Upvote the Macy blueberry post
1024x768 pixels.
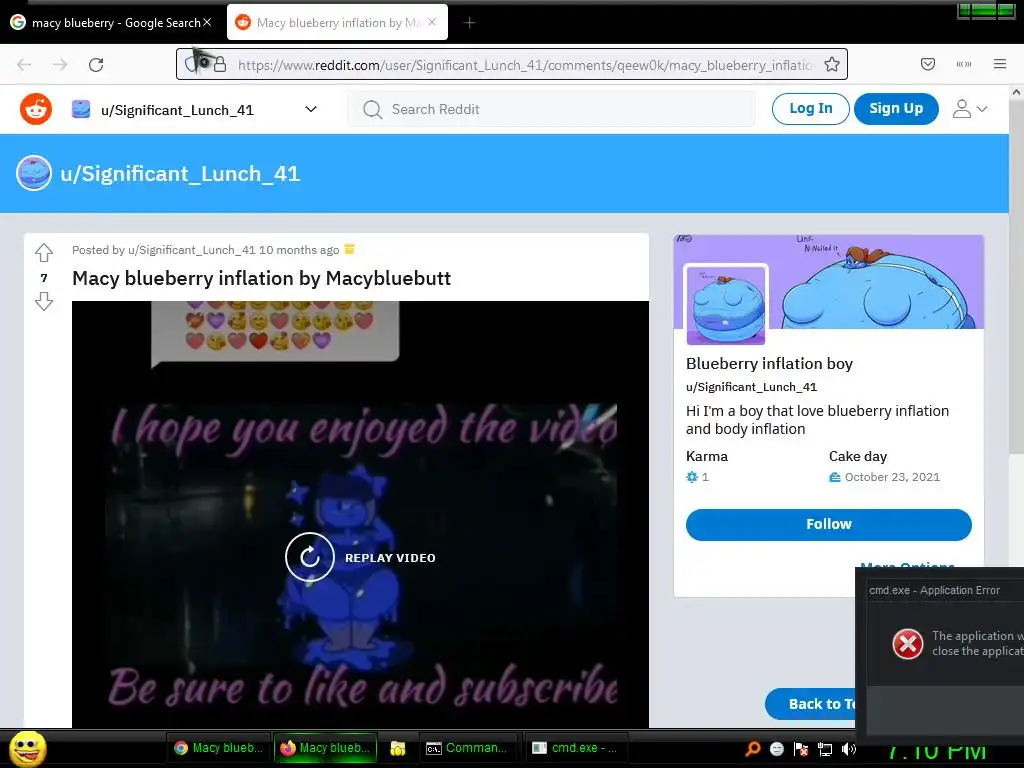(x=44, y=252)
